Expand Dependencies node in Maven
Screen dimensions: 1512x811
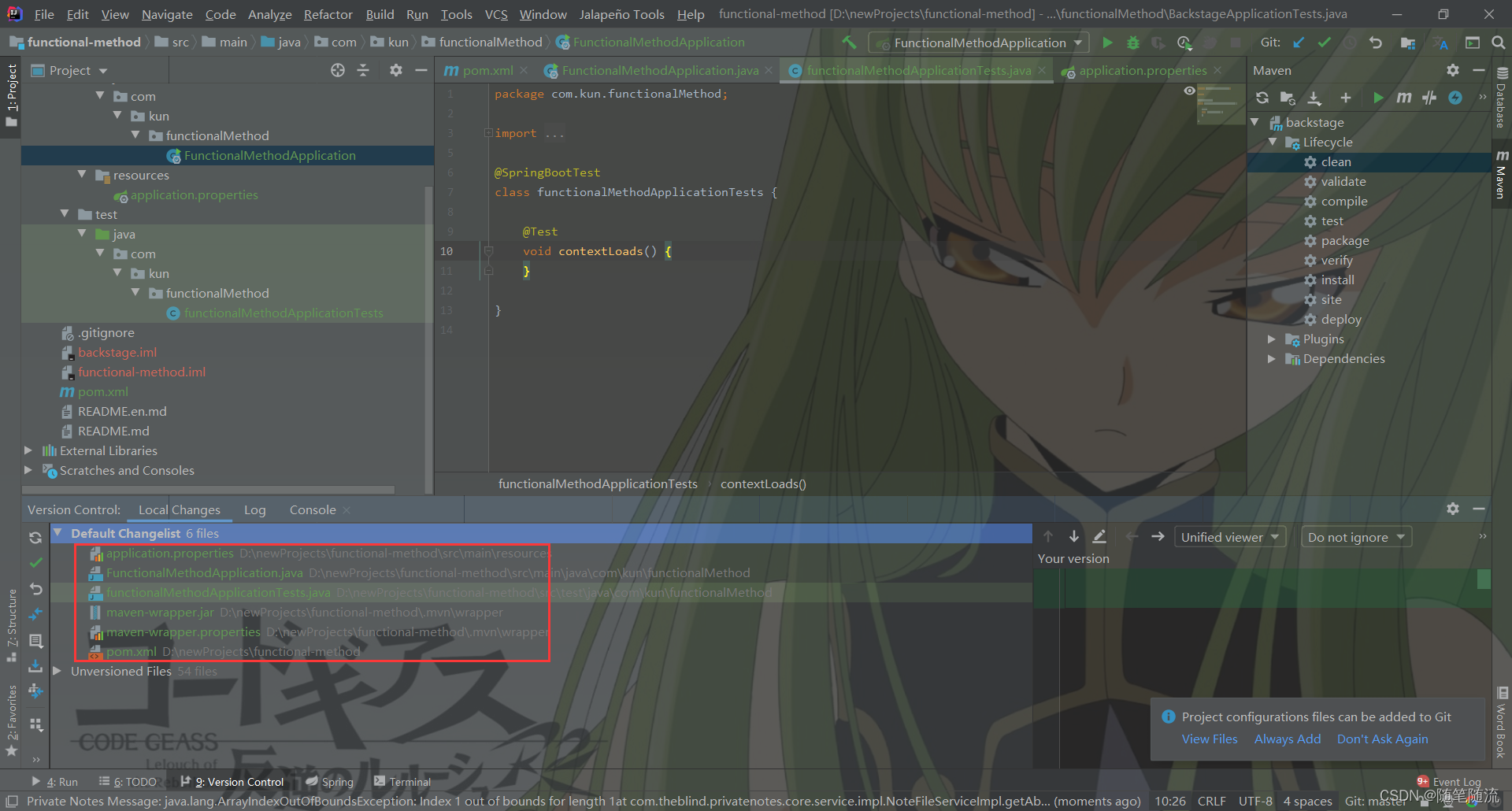(1271, 358)
